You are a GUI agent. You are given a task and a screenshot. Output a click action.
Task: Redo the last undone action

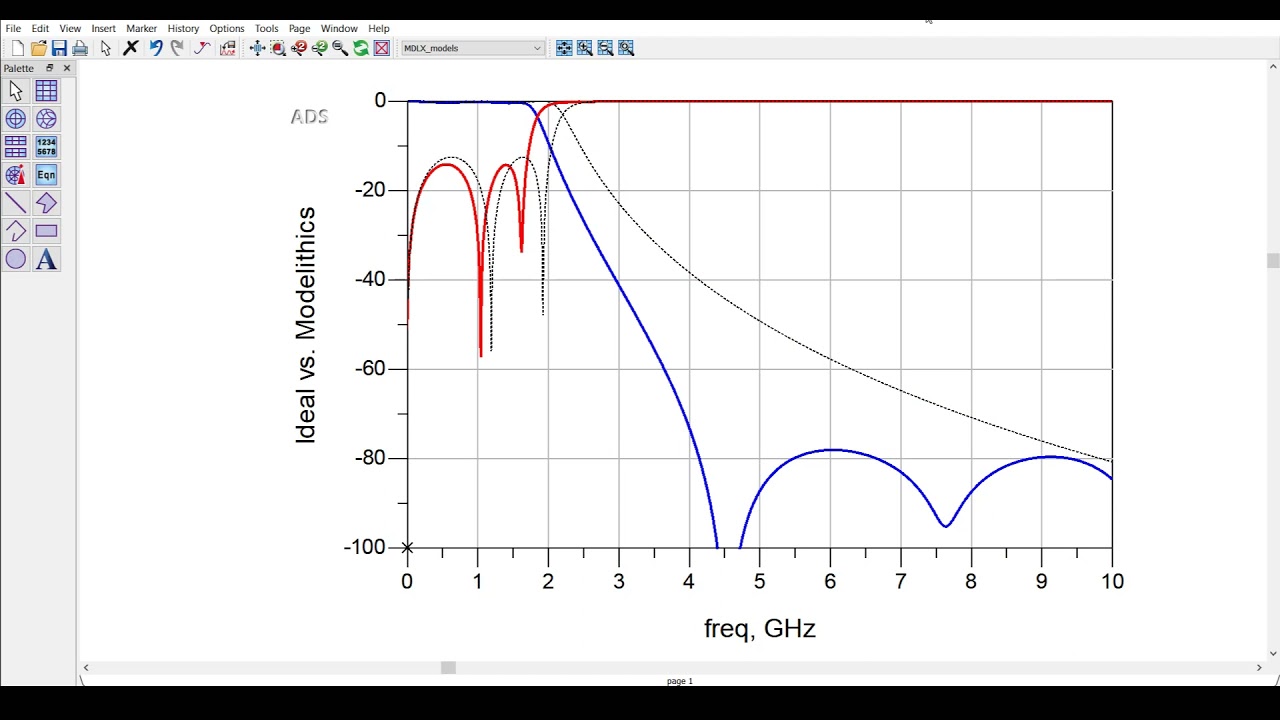pyautogui.click(x=177, y=48)
